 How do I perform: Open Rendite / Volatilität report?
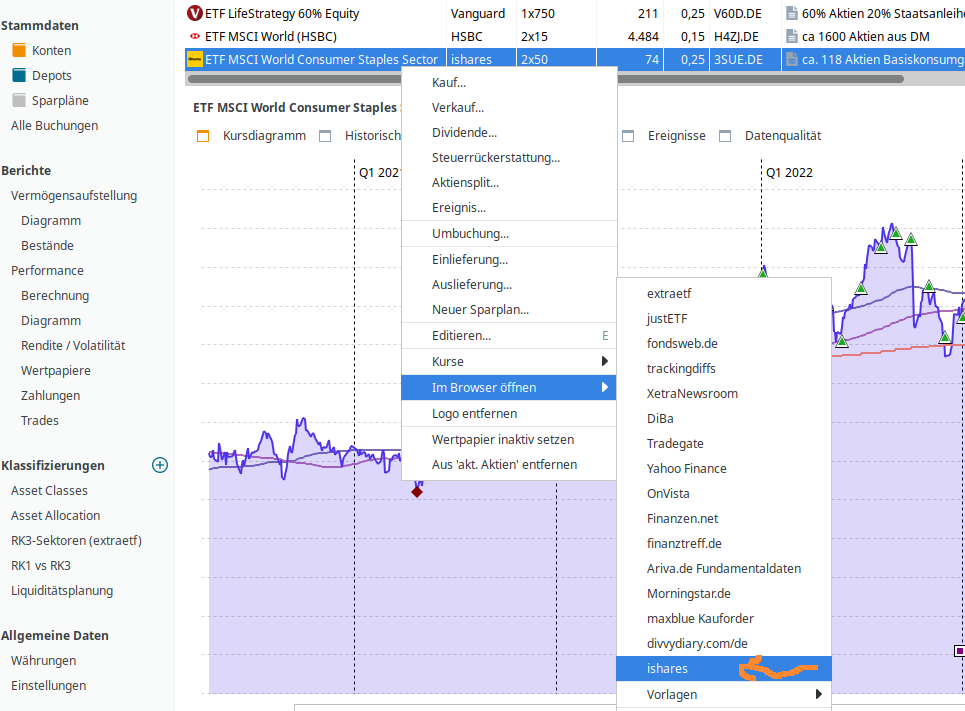point(73,346)
